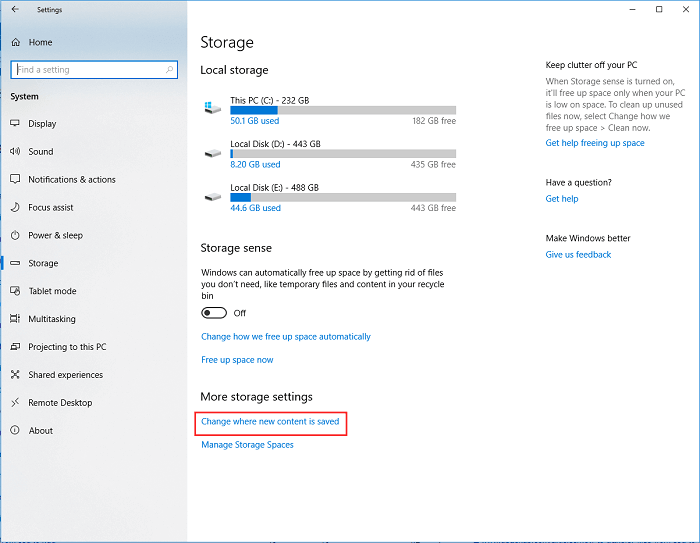Click the Find a setting field

94,70
